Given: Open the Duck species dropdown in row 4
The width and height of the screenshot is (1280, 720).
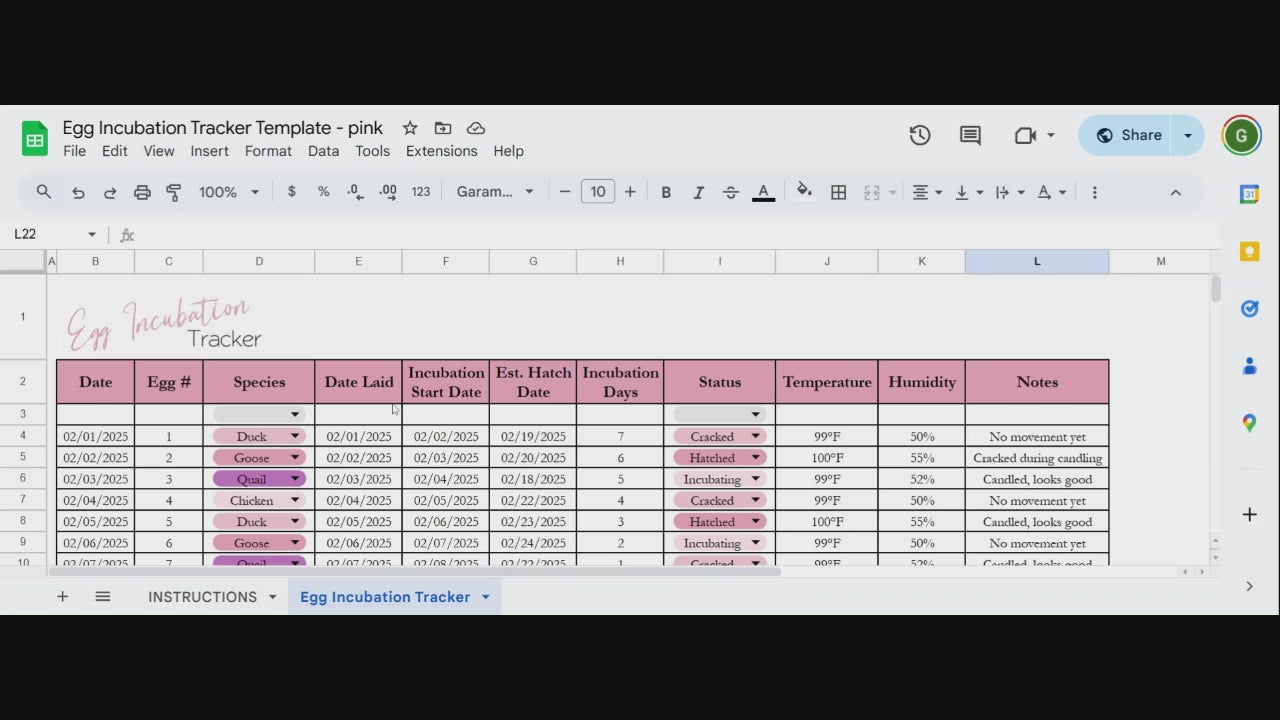Looking at the screenshot, I should [x=295, y=436].
